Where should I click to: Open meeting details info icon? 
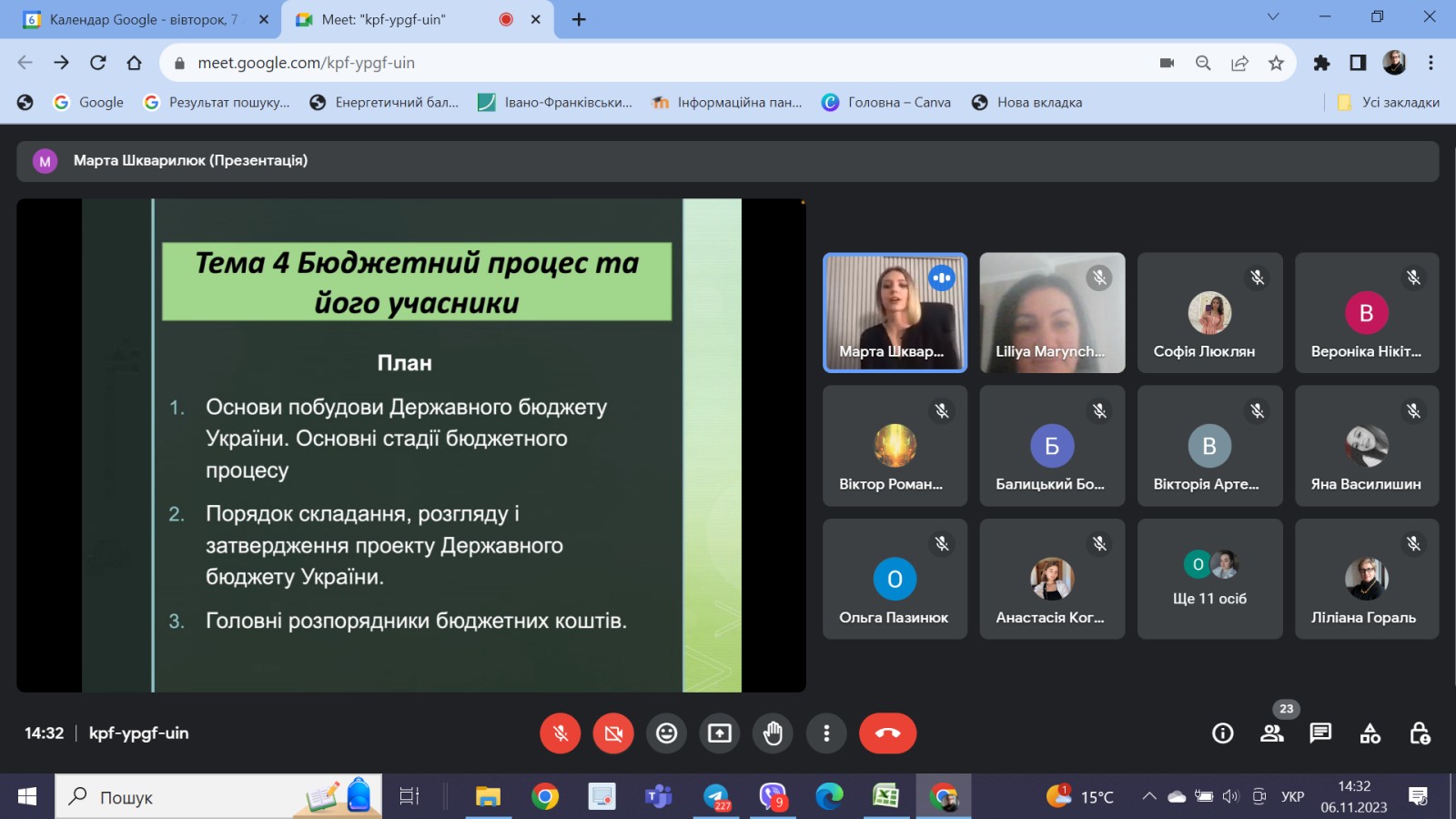[x=1222, y=733]
